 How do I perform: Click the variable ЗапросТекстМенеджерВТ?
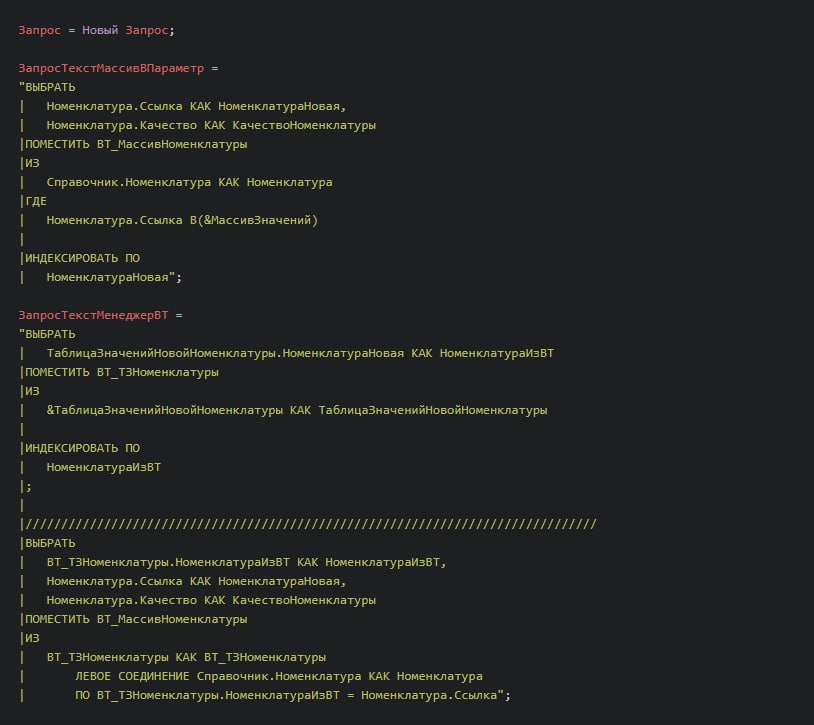93,315
